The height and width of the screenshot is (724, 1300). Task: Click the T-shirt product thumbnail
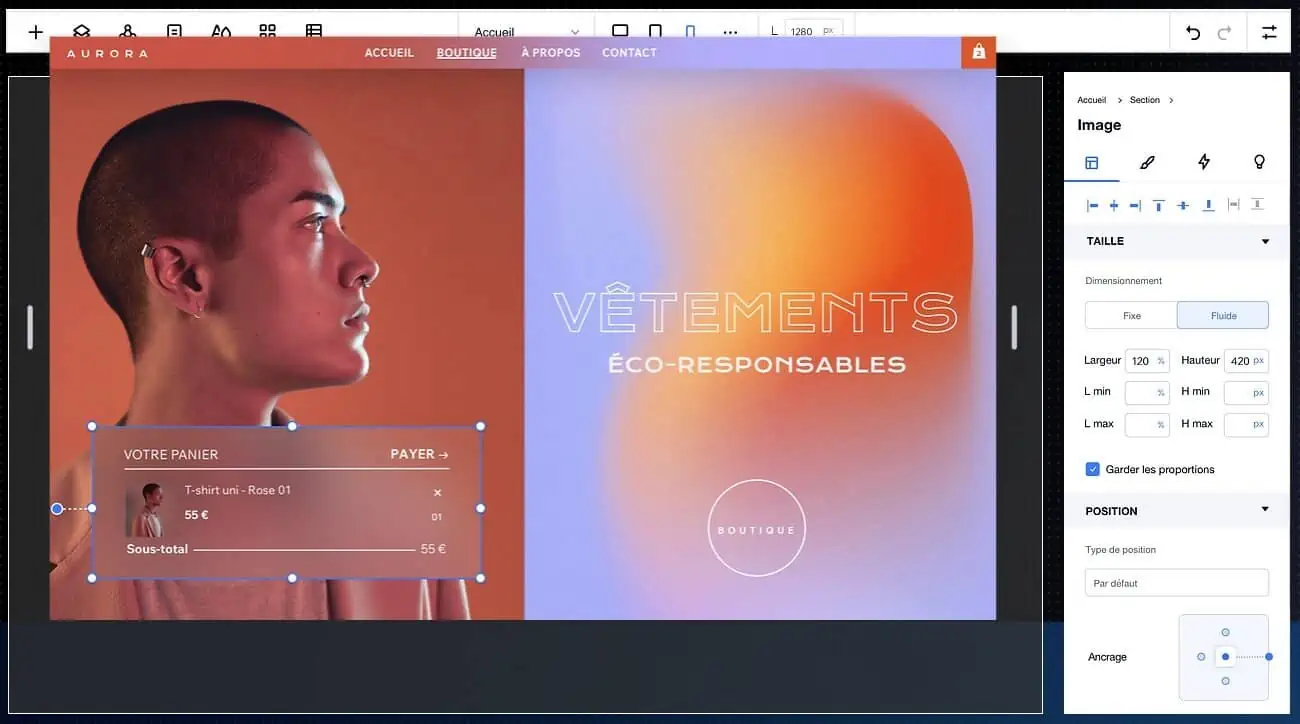[145, 510]
